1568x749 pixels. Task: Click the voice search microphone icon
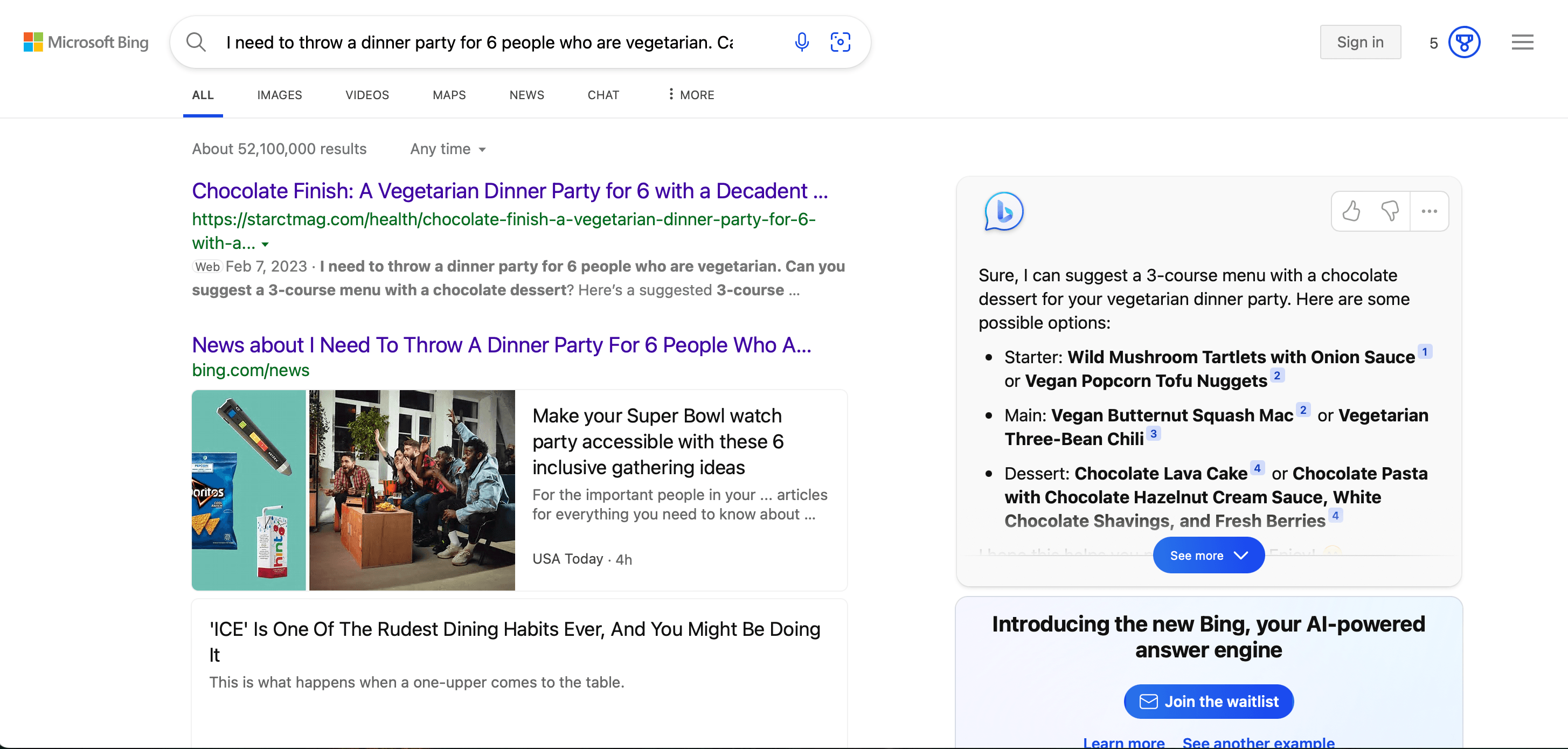tap(802, 42)
